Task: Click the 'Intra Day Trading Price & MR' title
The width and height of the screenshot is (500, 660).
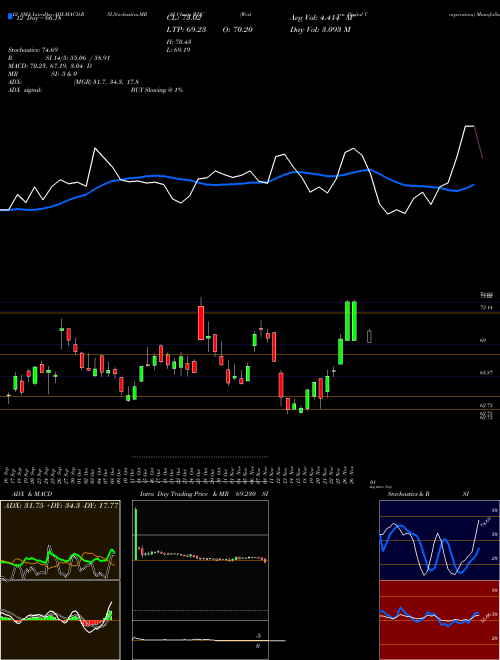Action: pyautogui.click(x=184, y=494)
